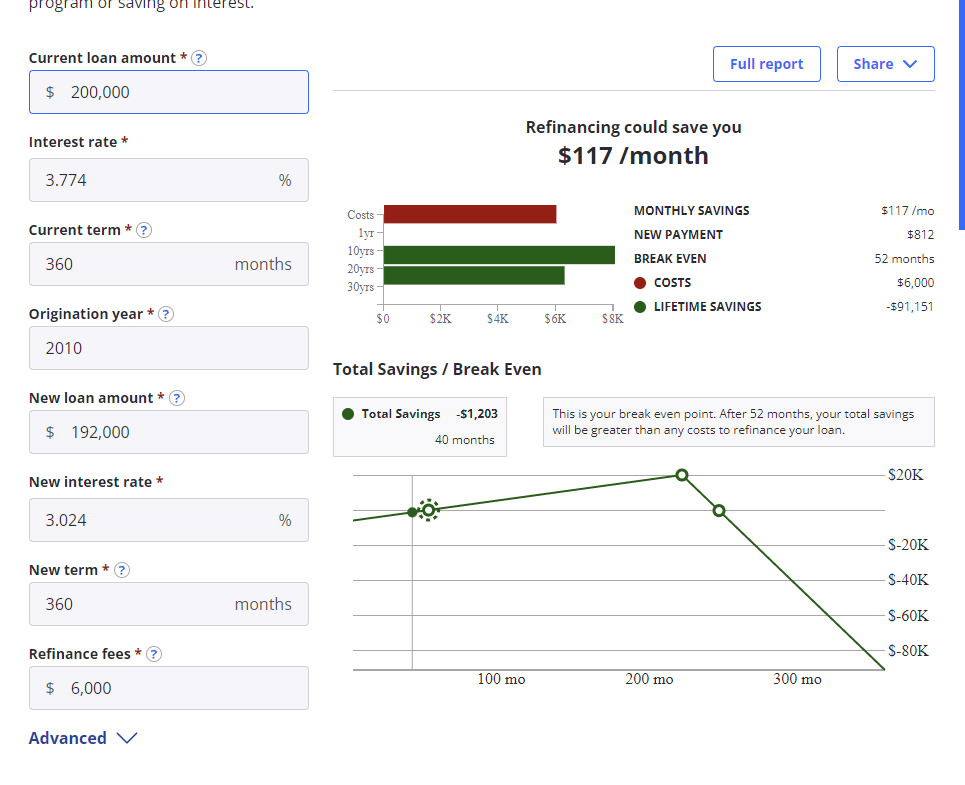
Task: Select the green 10yrs savings bar
Action: tap(499, 255)
